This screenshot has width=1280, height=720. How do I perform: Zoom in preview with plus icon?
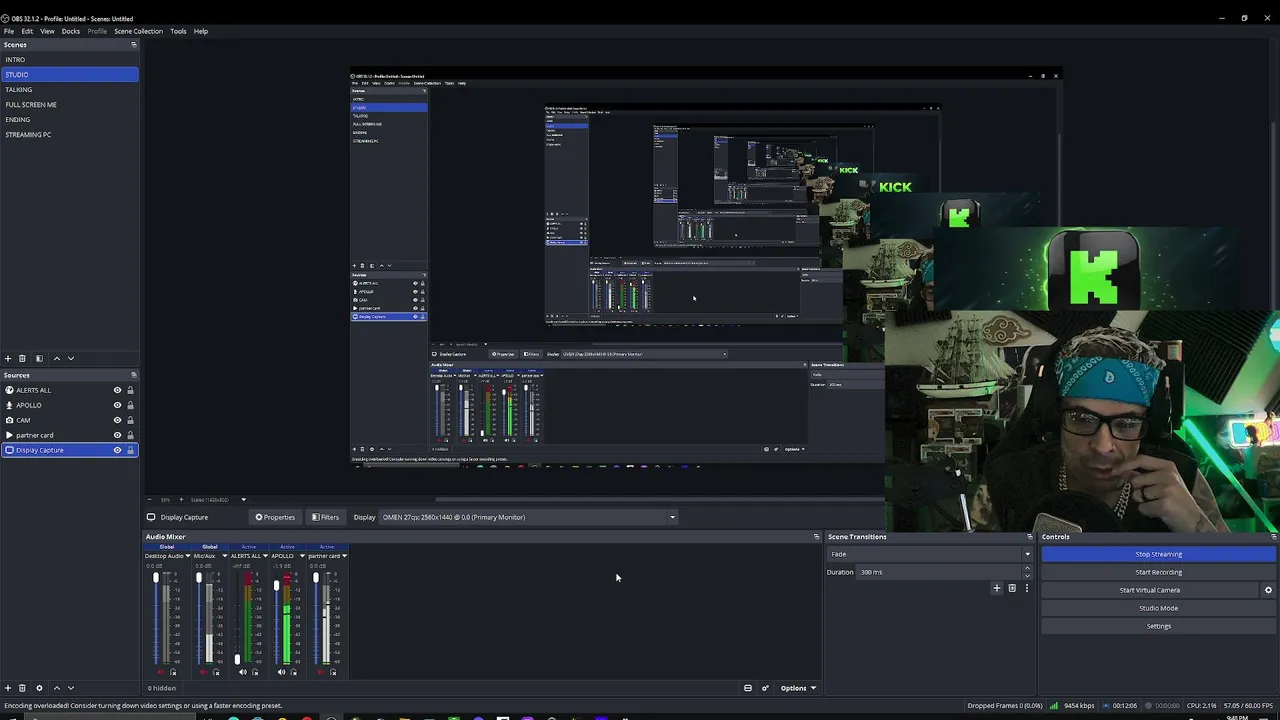coord(181,499)
